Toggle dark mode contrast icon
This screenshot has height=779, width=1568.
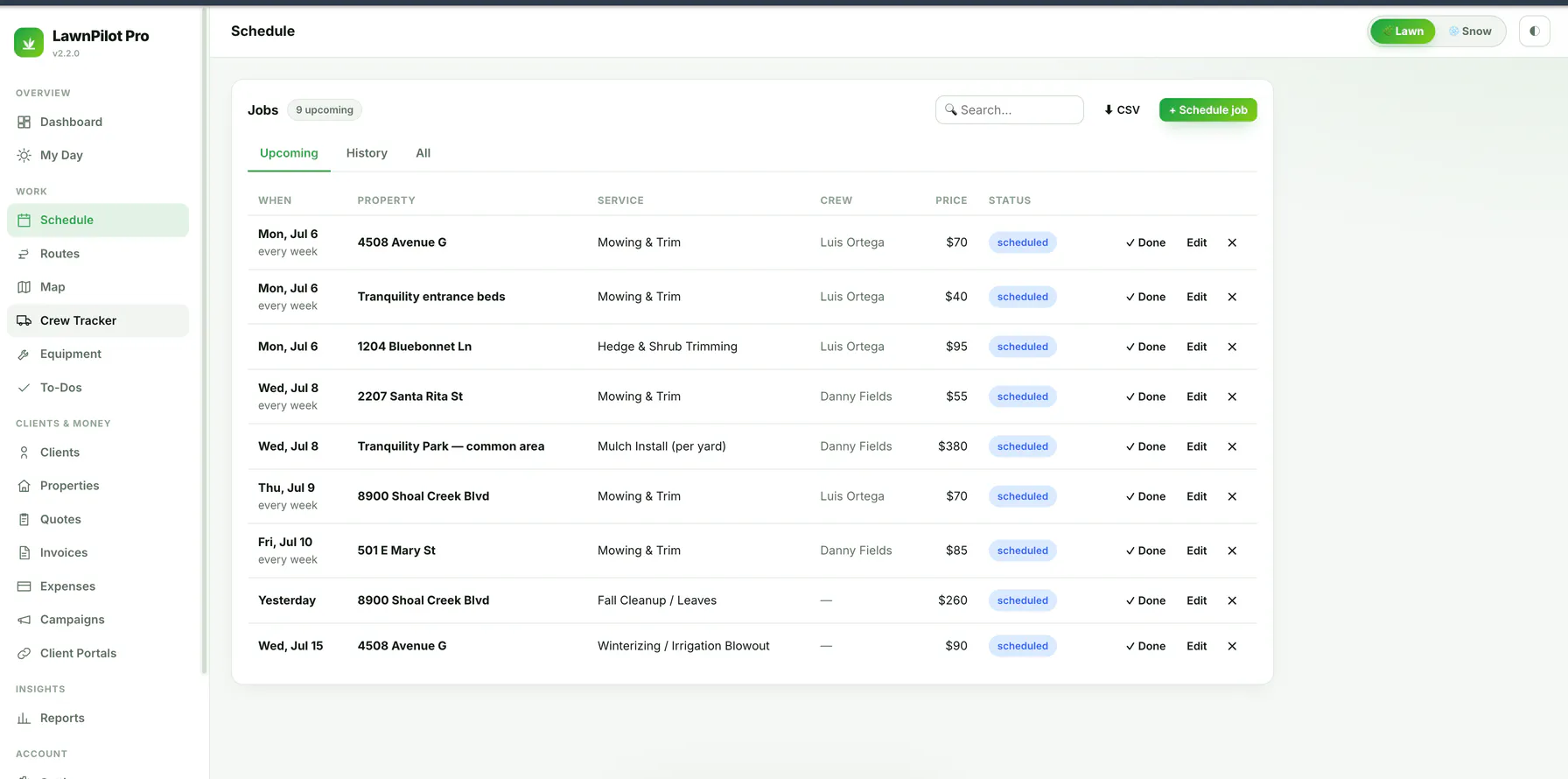tap(1534, 31)
